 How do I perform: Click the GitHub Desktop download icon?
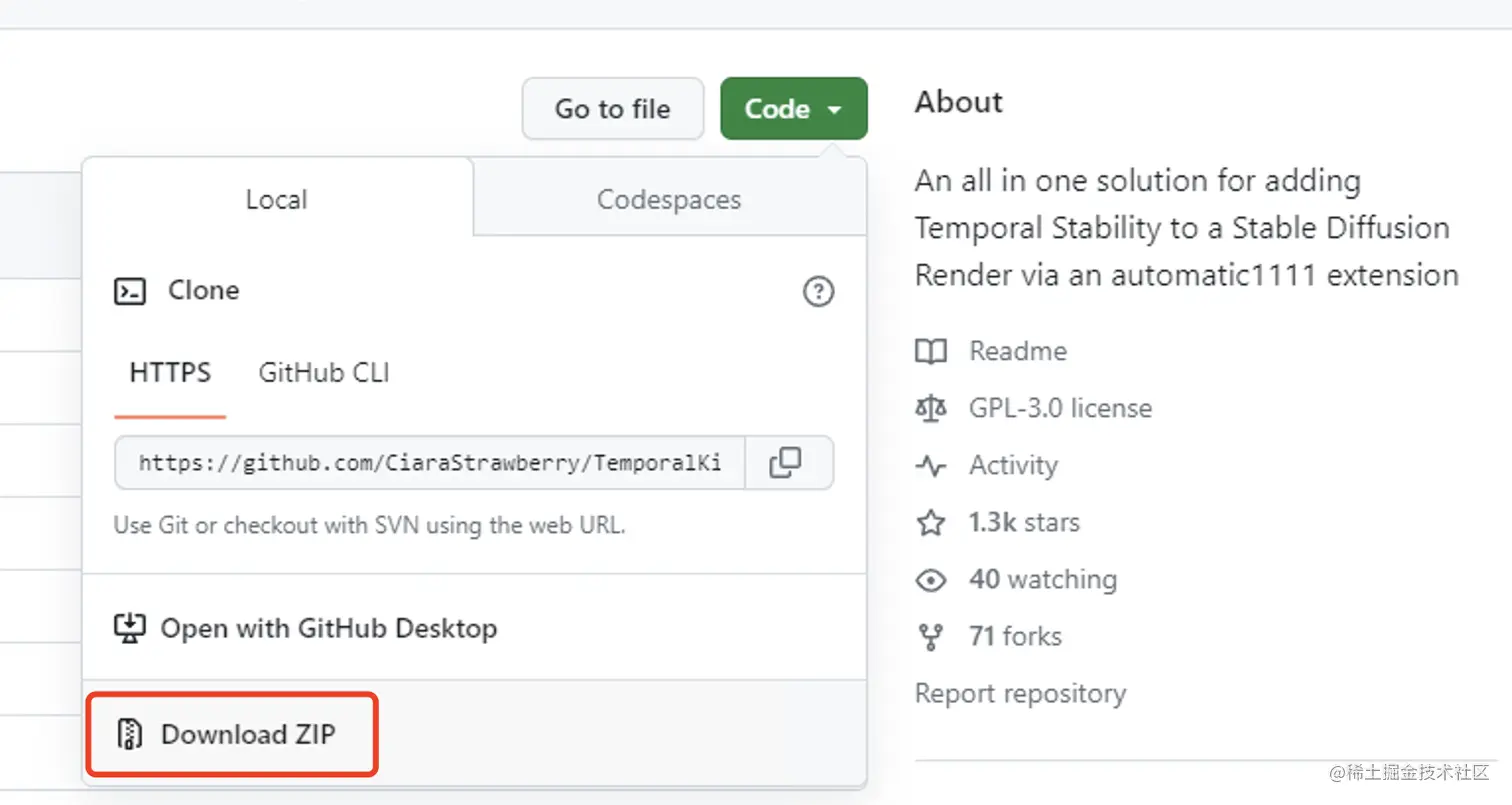tap(130, 628)
